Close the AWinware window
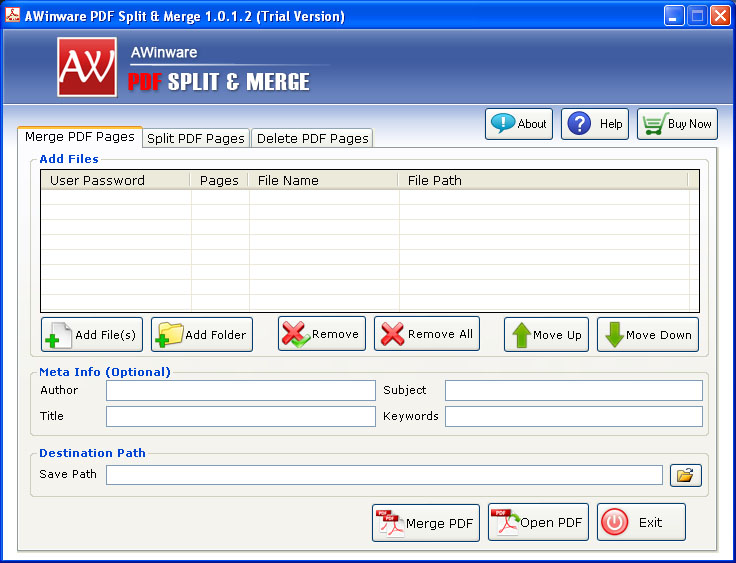This screenshot has height=563, width=736. tap(720, 16)
